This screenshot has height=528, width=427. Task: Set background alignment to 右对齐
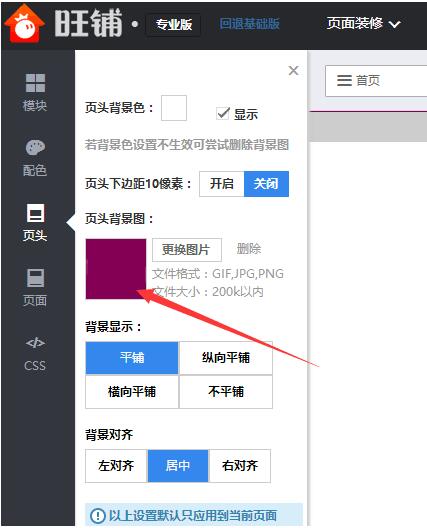pyautogui.click(x=240, y=466)
